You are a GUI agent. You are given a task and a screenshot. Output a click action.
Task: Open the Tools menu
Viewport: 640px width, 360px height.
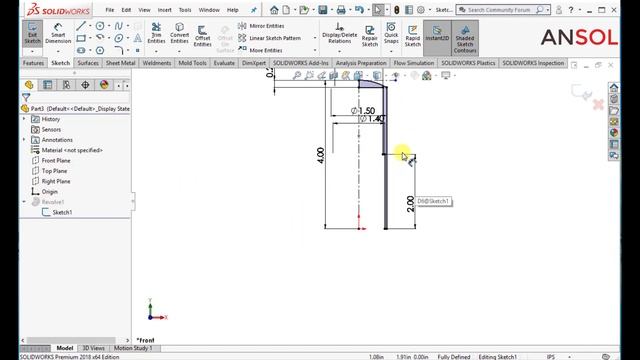pos(185,10)
